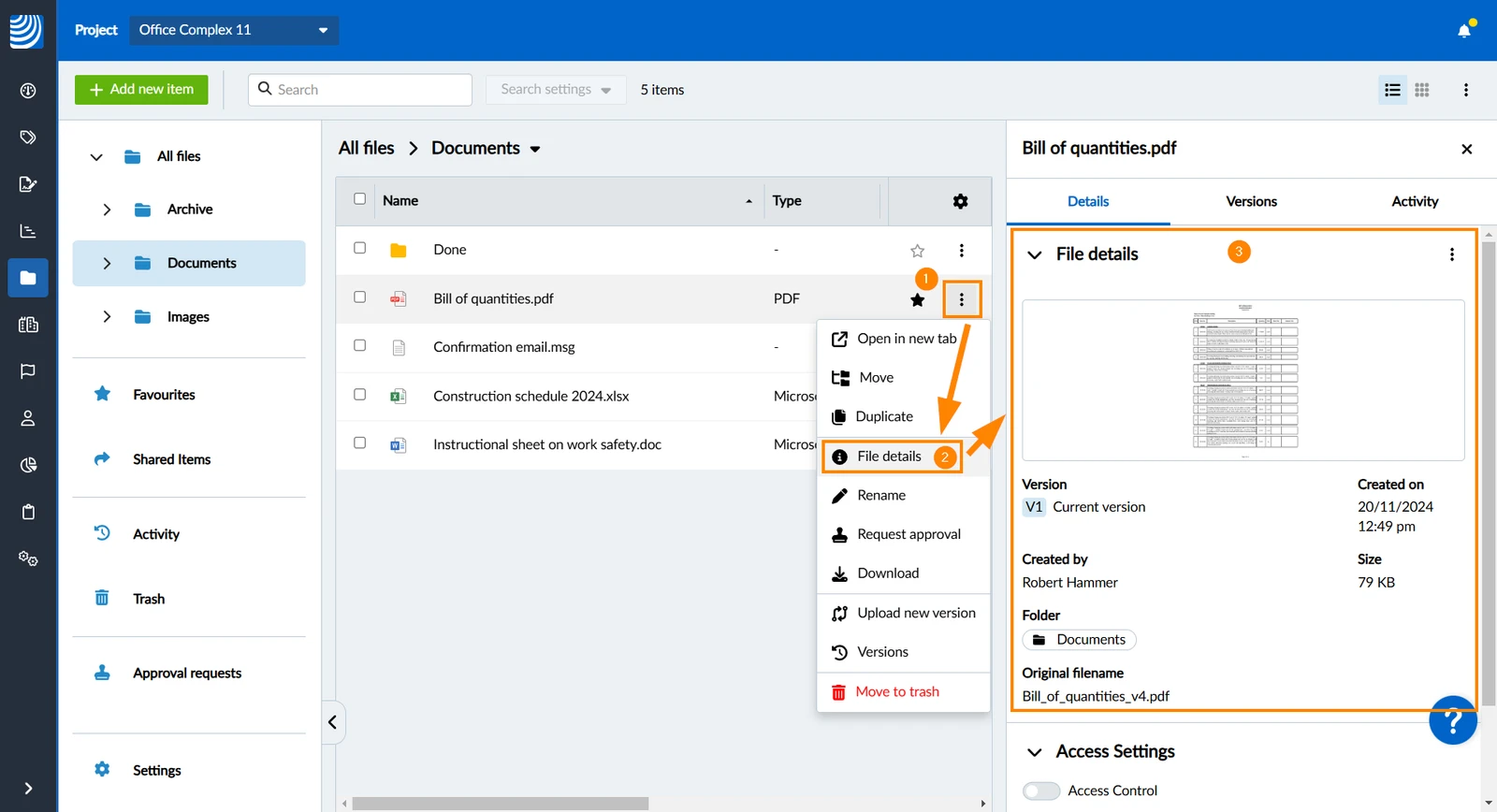Image resolution: width=1497 pixels, height=812 pixels.
Task: Enable the Access Control toggle
Action: 1041,790
